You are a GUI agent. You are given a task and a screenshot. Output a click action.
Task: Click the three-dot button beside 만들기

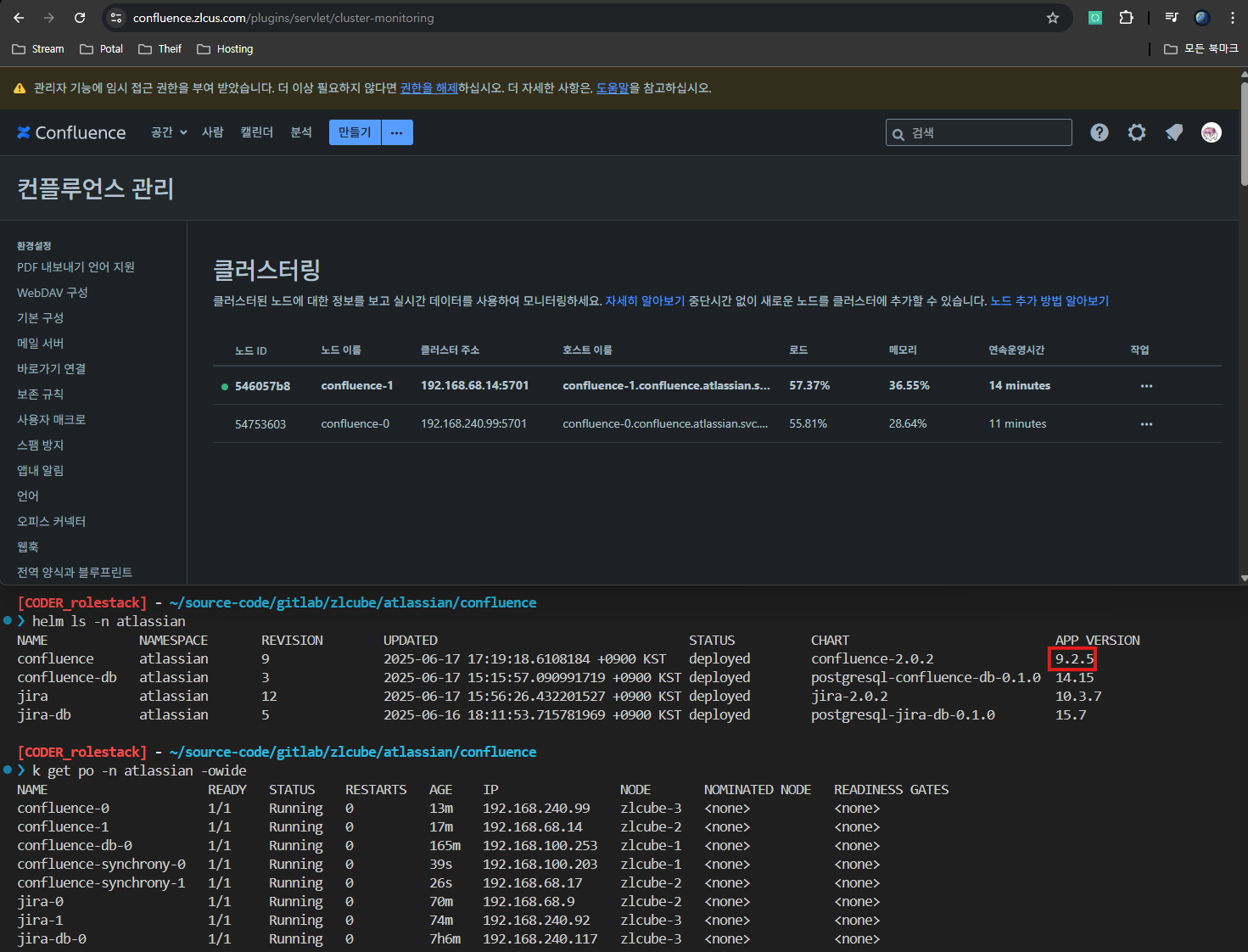(397, 132)
